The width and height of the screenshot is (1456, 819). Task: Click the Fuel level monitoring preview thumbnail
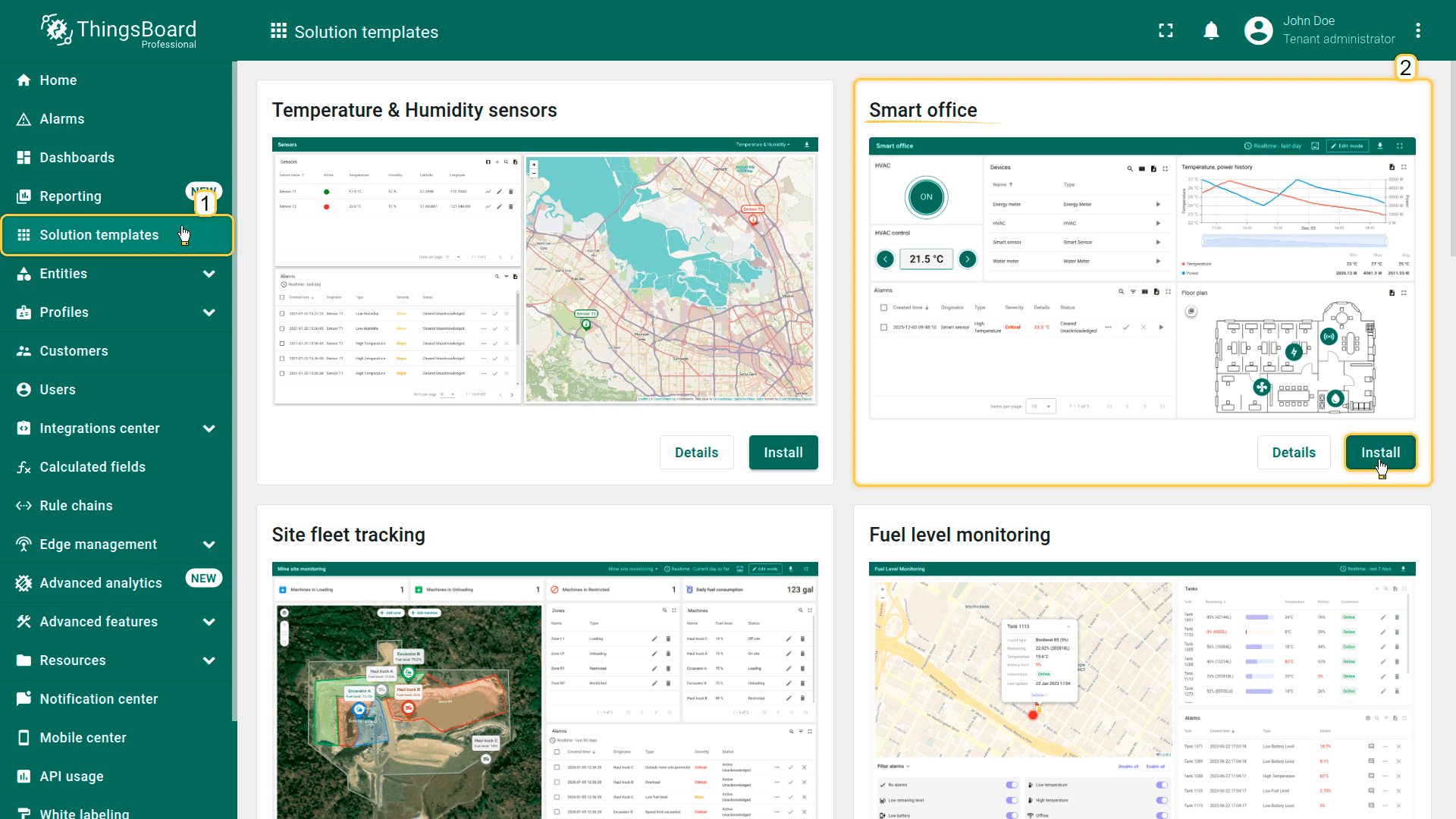[x=1141, y=690]
